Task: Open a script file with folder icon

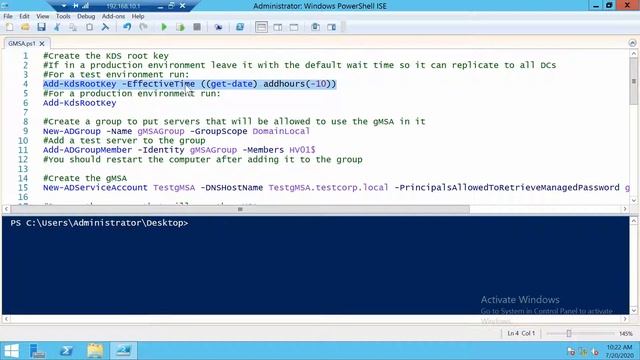Action: tap(25, 27)
